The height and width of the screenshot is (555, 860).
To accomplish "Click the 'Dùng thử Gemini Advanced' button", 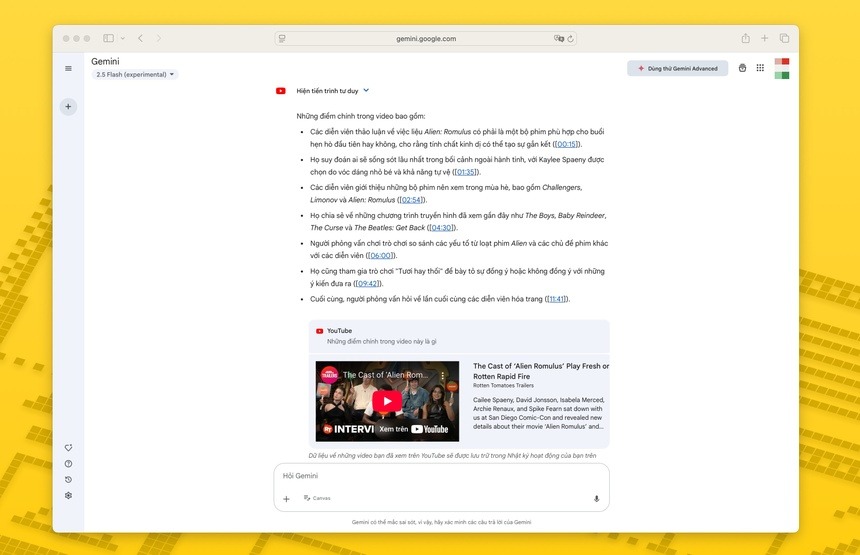I will (675, 68).
